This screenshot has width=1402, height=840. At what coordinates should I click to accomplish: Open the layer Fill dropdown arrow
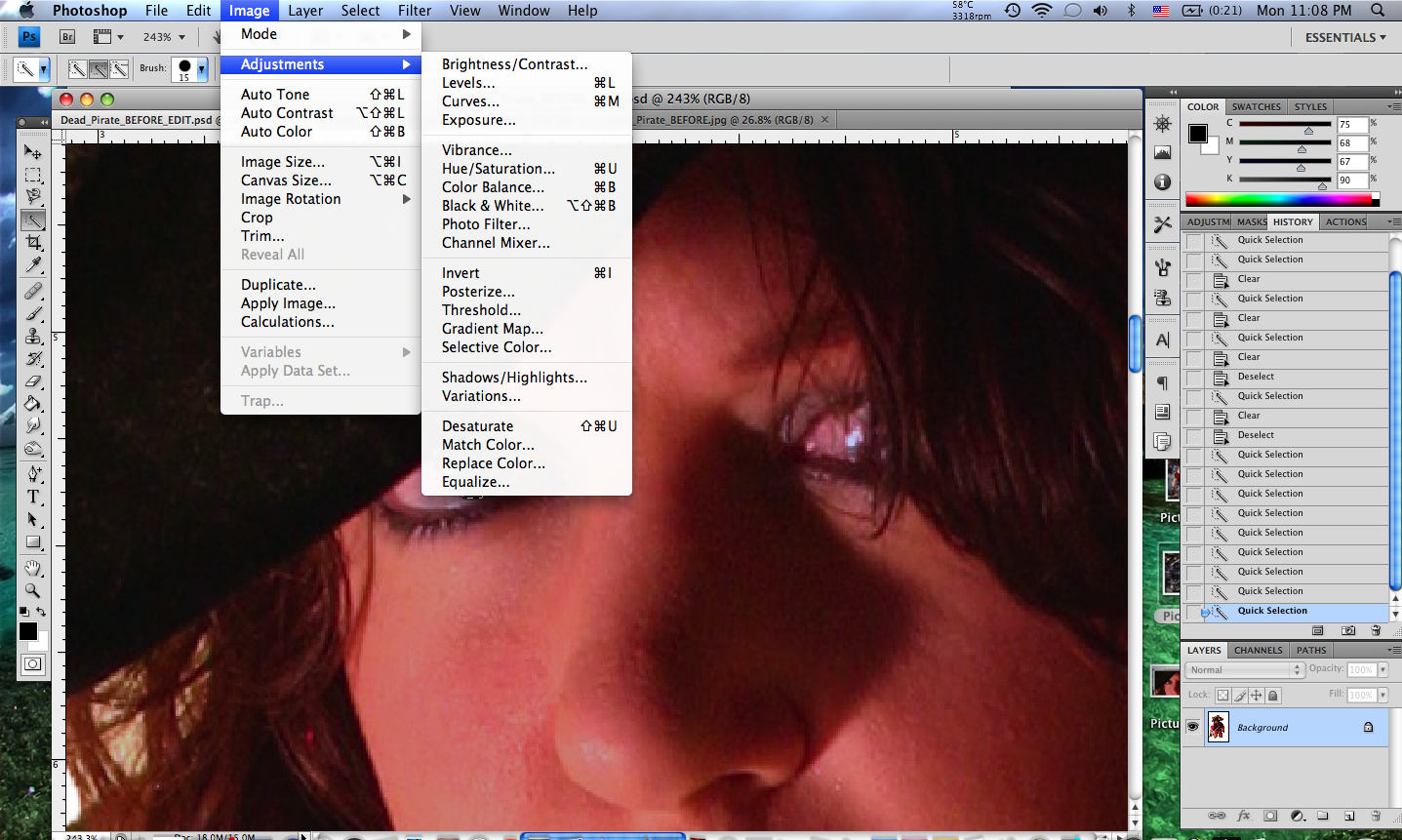click(x=1382, y=695)
